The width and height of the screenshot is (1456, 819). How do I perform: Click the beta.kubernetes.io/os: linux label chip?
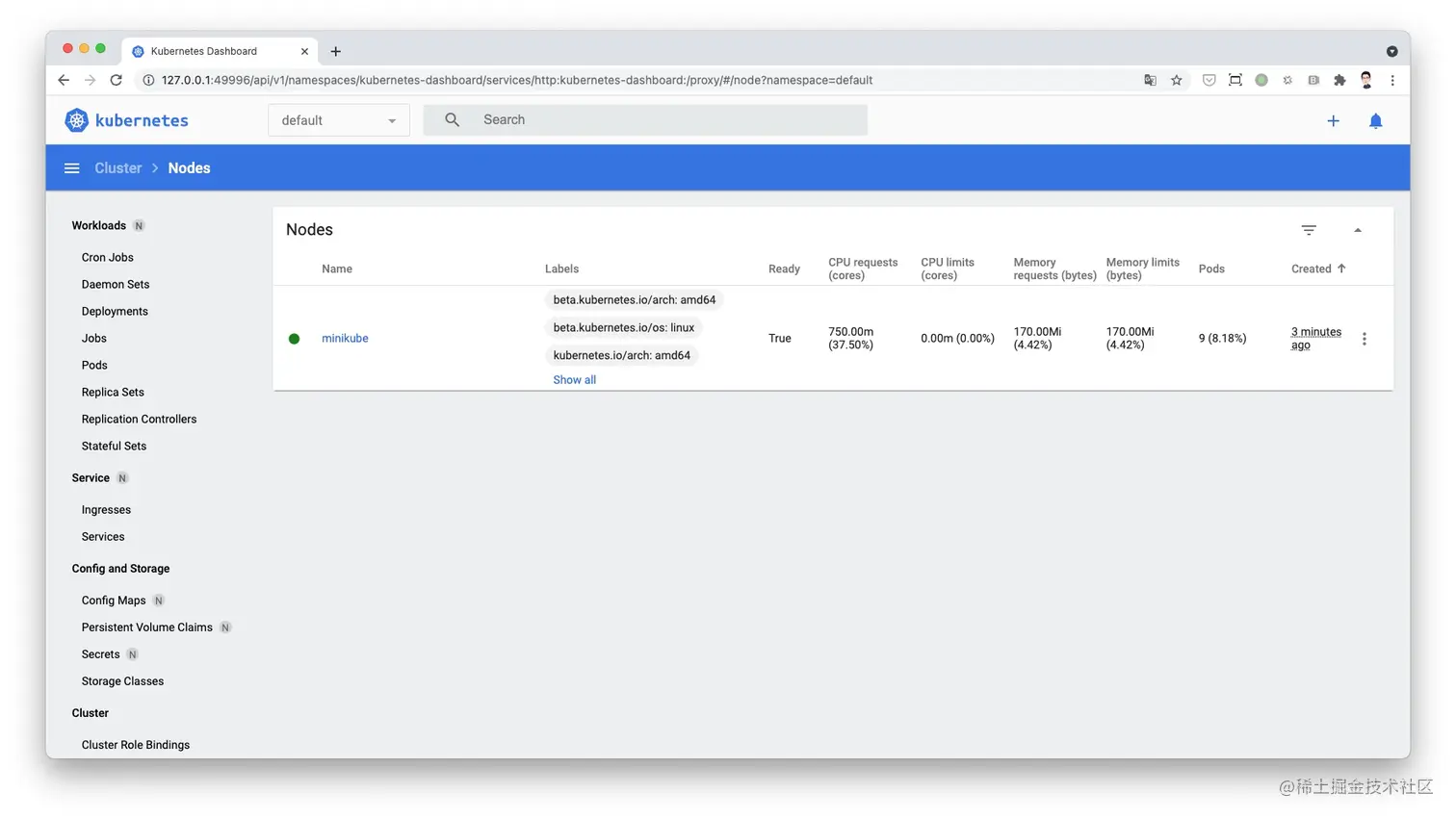coord(623,327)
